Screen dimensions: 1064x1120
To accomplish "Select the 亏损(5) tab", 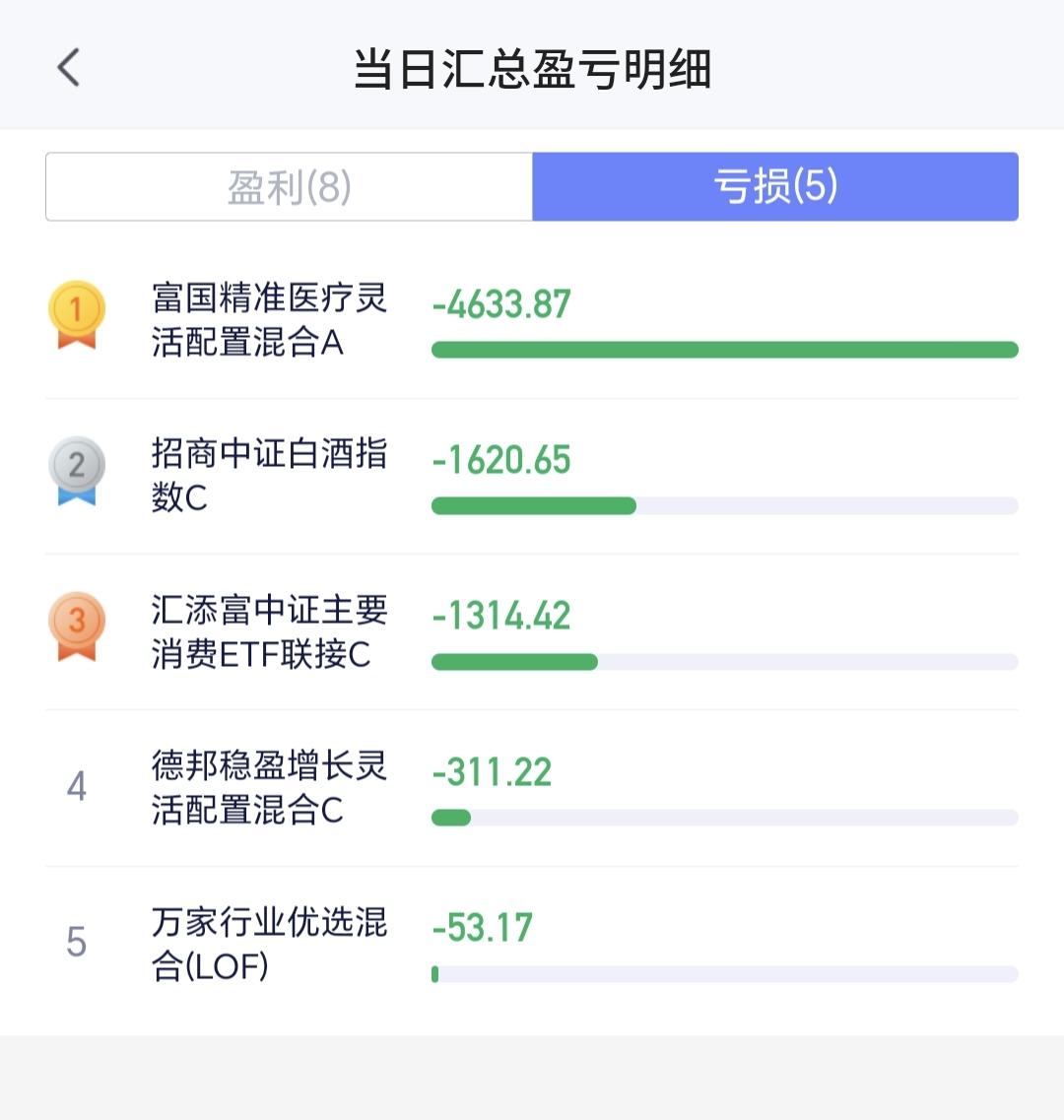I will 775,186.
